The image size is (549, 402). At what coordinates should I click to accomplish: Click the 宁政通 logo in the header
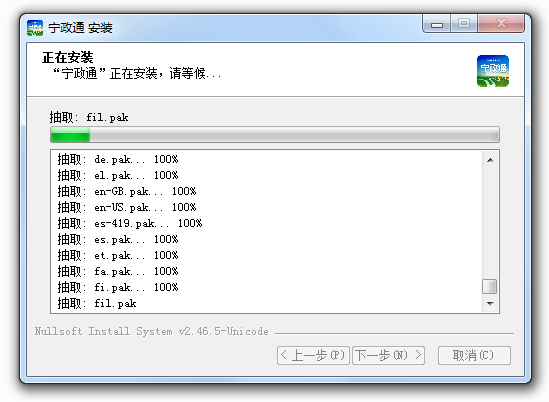(493, 71)
